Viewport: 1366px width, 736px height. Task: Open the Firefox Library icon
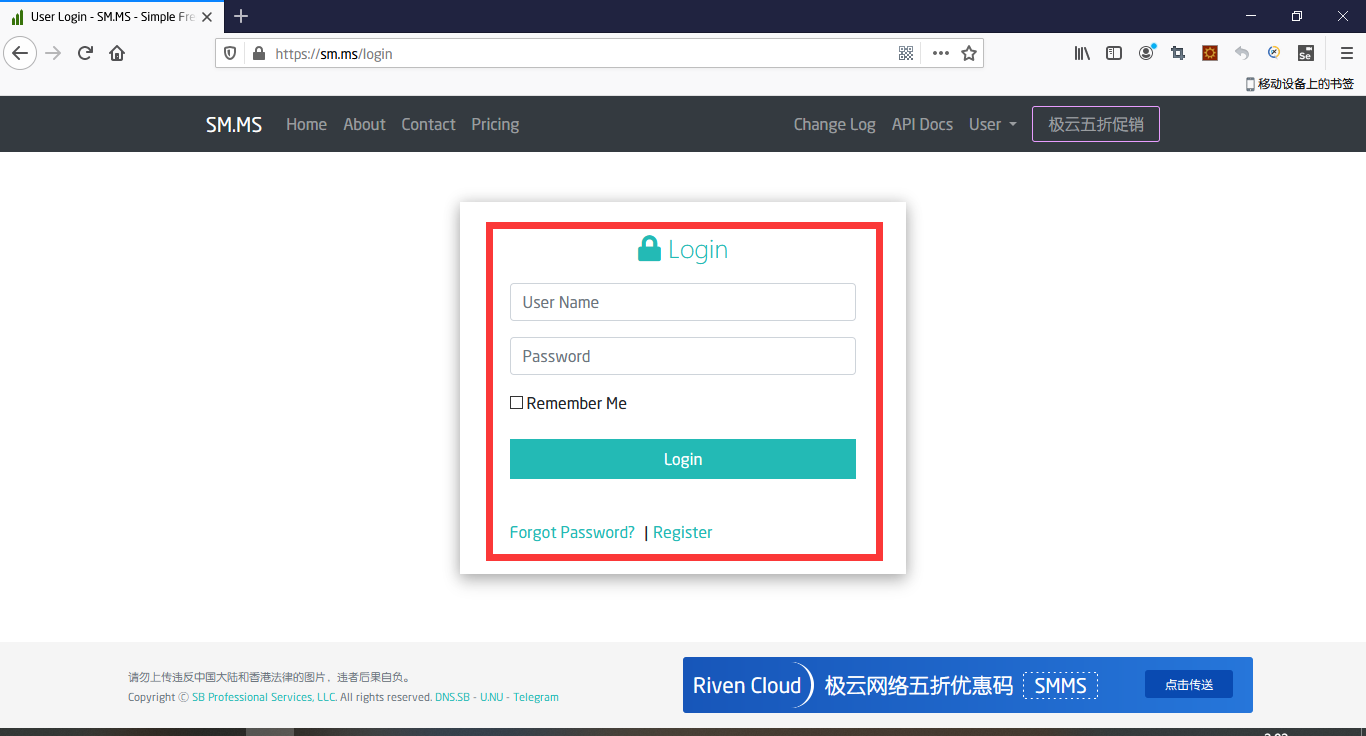(x=1082, y=54)
